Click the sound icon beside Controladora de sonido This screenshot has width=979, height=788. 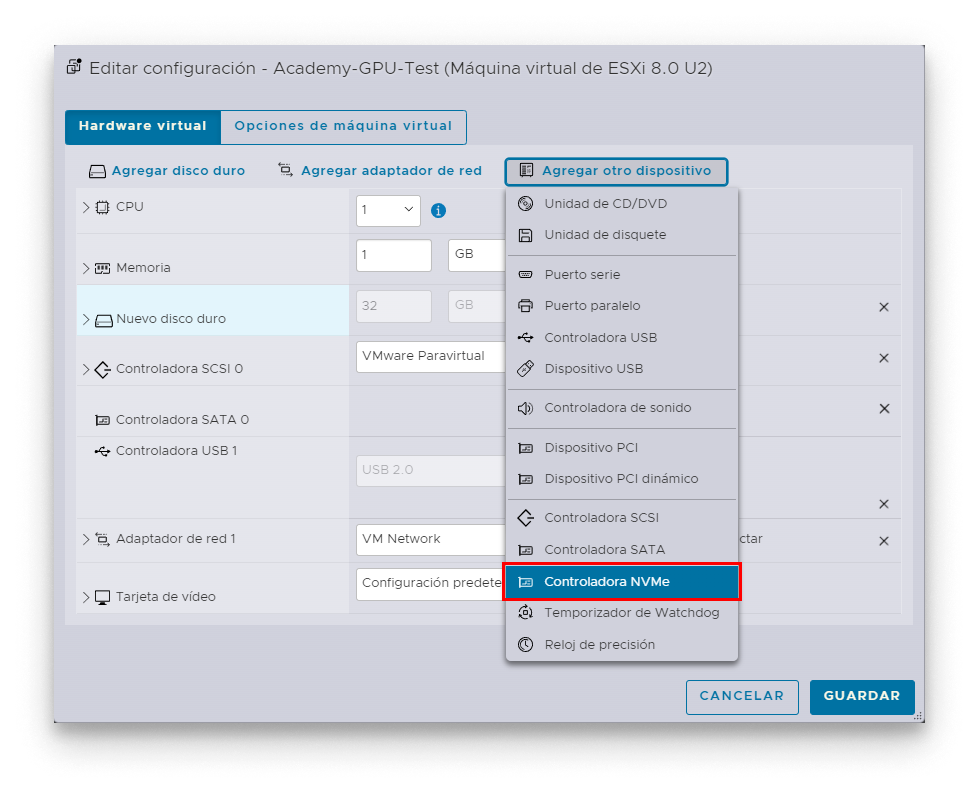pos(525,408)
